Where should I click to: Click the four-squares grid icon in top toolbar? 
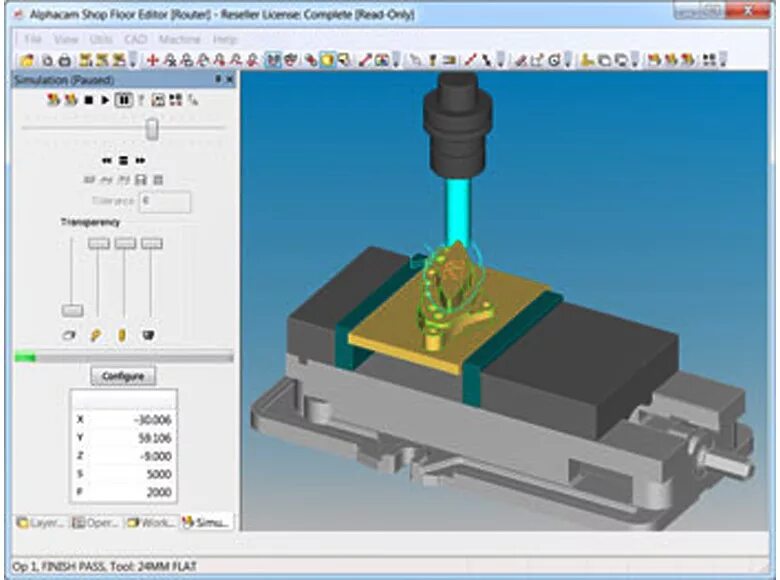[x=709, y=61]
